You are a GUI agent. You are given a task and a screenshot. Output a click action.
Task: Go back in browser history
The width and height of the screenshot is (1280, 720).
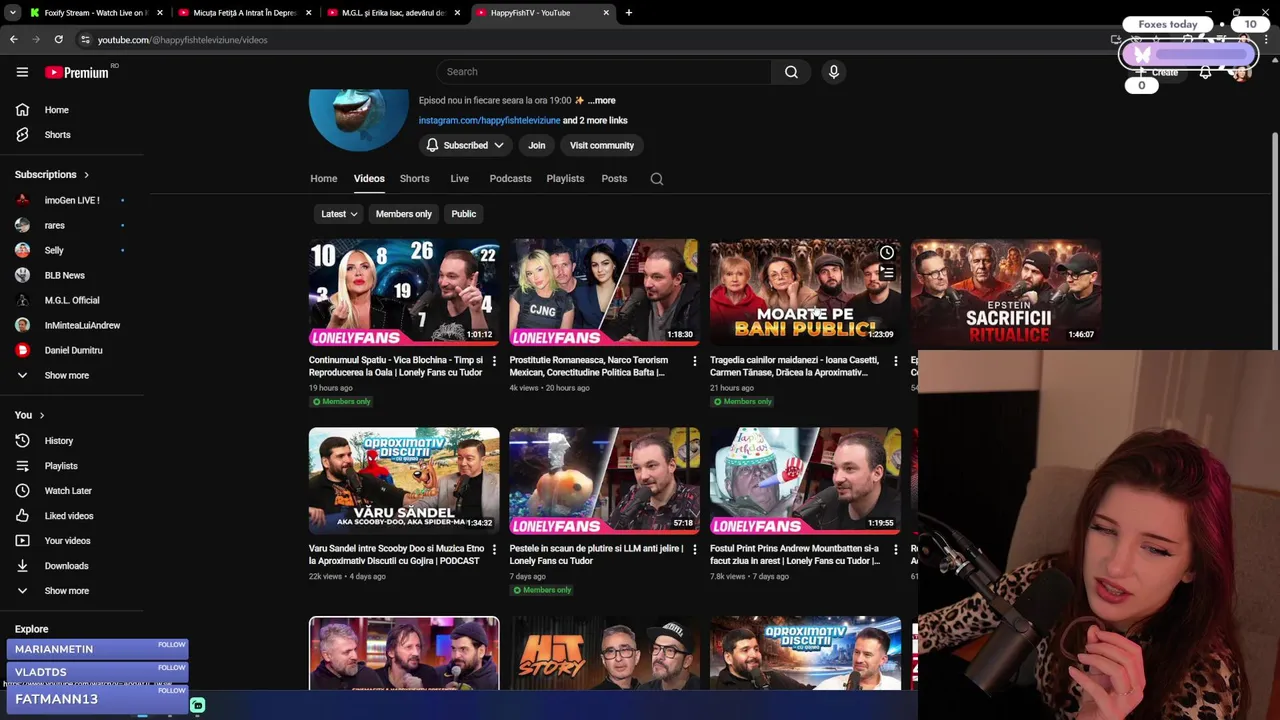tap(13, 40)
